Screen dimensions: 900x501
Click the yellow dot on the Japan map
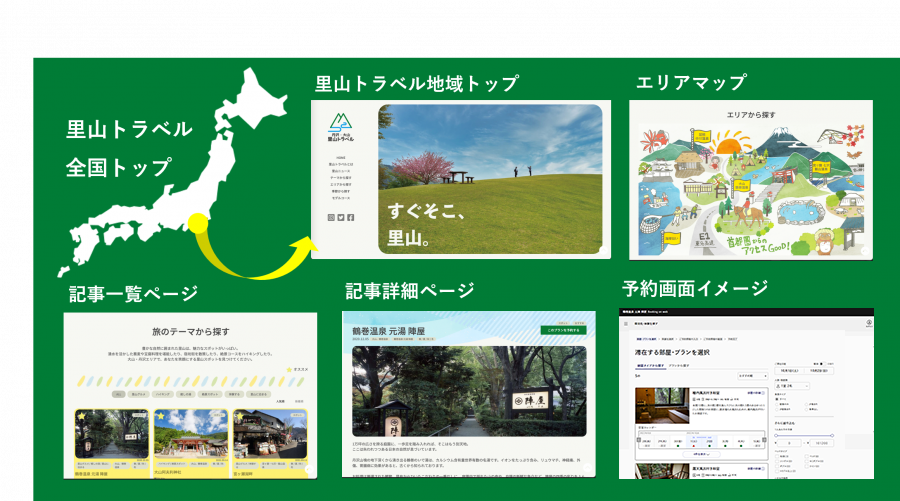tap(198, 223)
